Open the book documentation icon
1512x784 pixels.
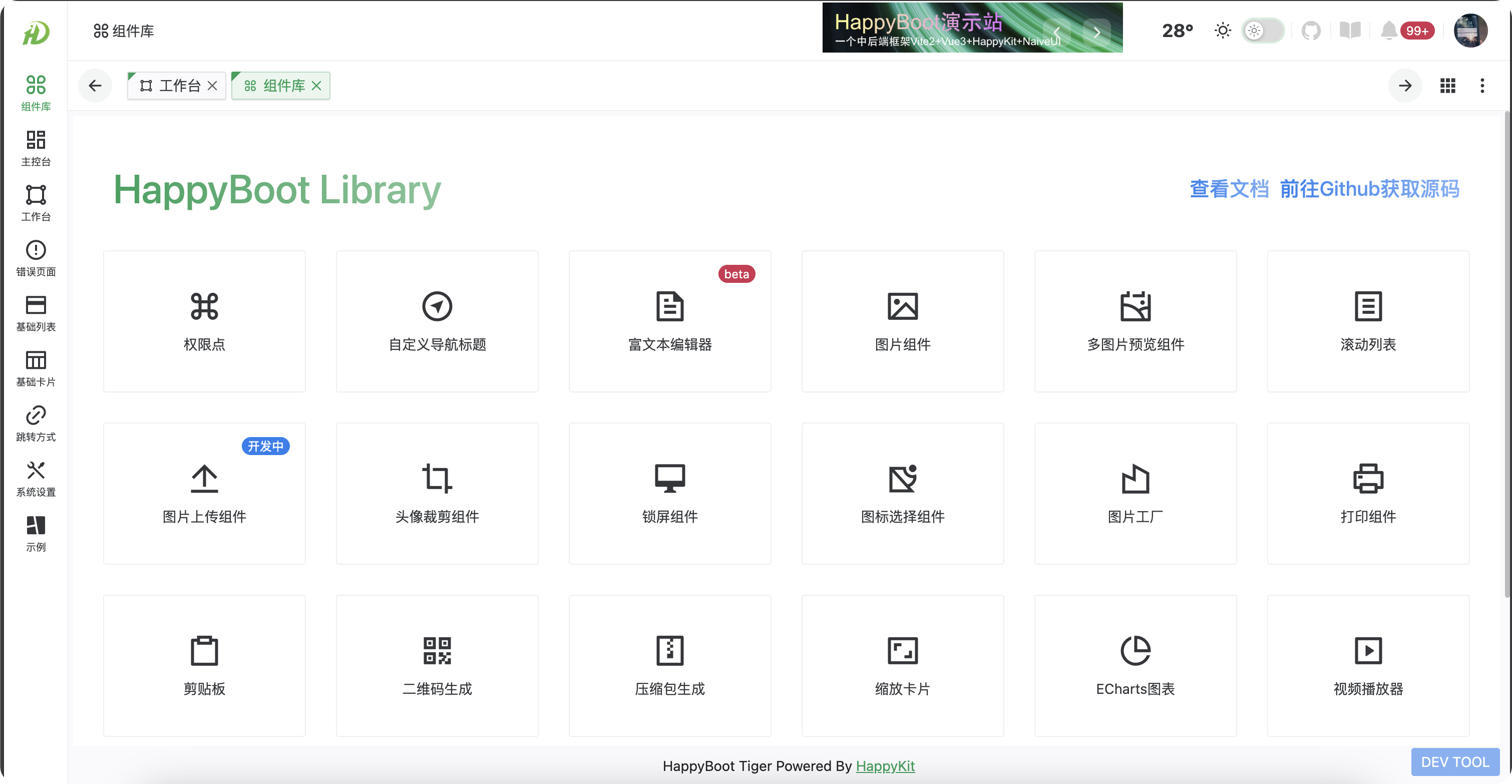pyautogui.click(x=1350, y=31)
